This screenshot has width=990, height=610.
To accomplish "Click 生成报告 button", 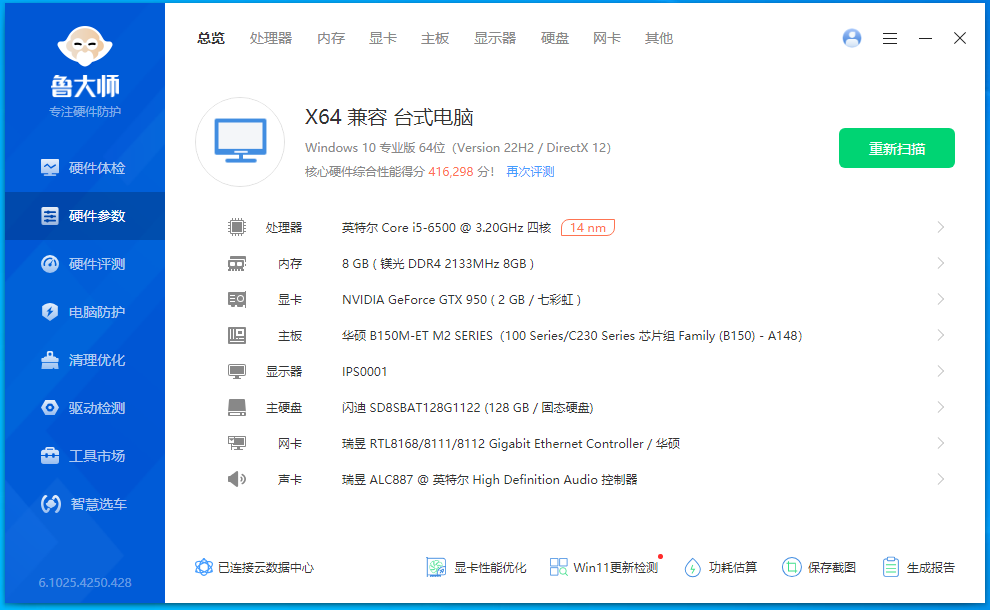I will click(919, 567).
